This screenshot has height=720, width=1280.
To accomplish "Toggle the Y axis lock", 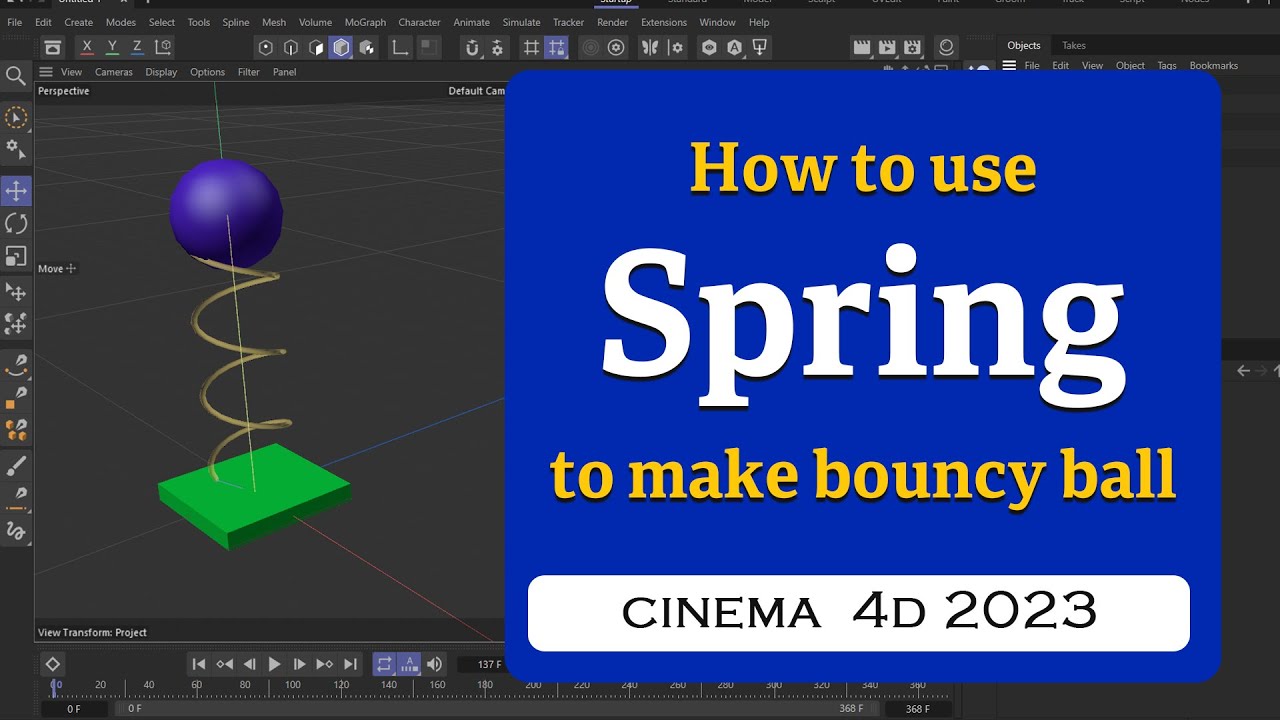I will pos(112,47).
